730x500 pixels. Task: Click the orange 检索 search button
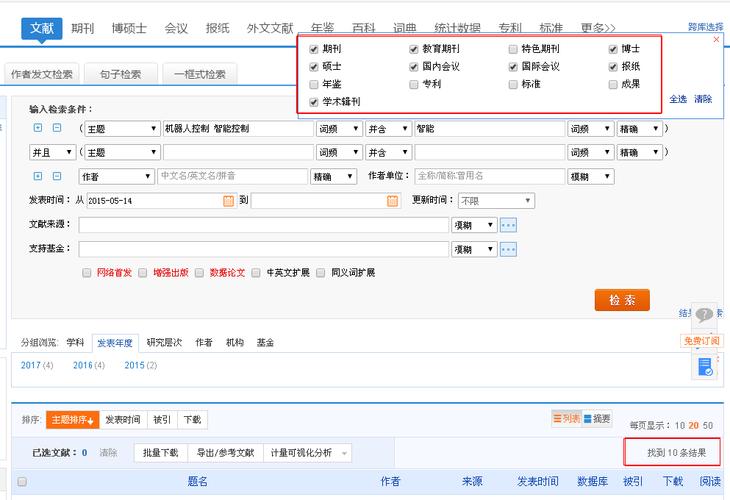click(x=622, y=300)
